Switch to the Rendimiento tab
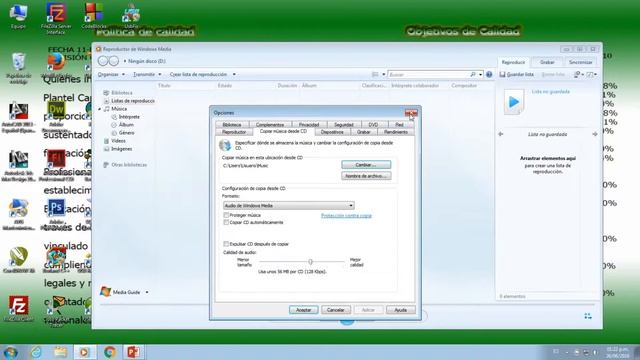 396,132
